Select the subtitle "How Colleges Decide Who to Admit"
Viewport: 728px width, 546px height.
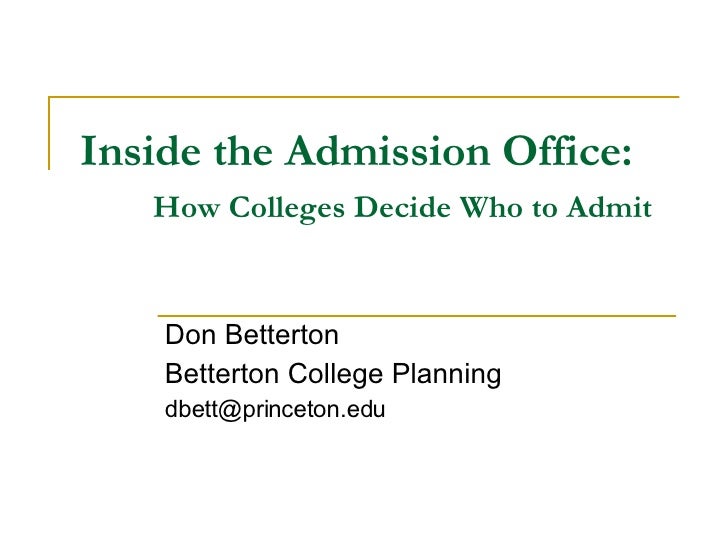(x=403, y=208)
